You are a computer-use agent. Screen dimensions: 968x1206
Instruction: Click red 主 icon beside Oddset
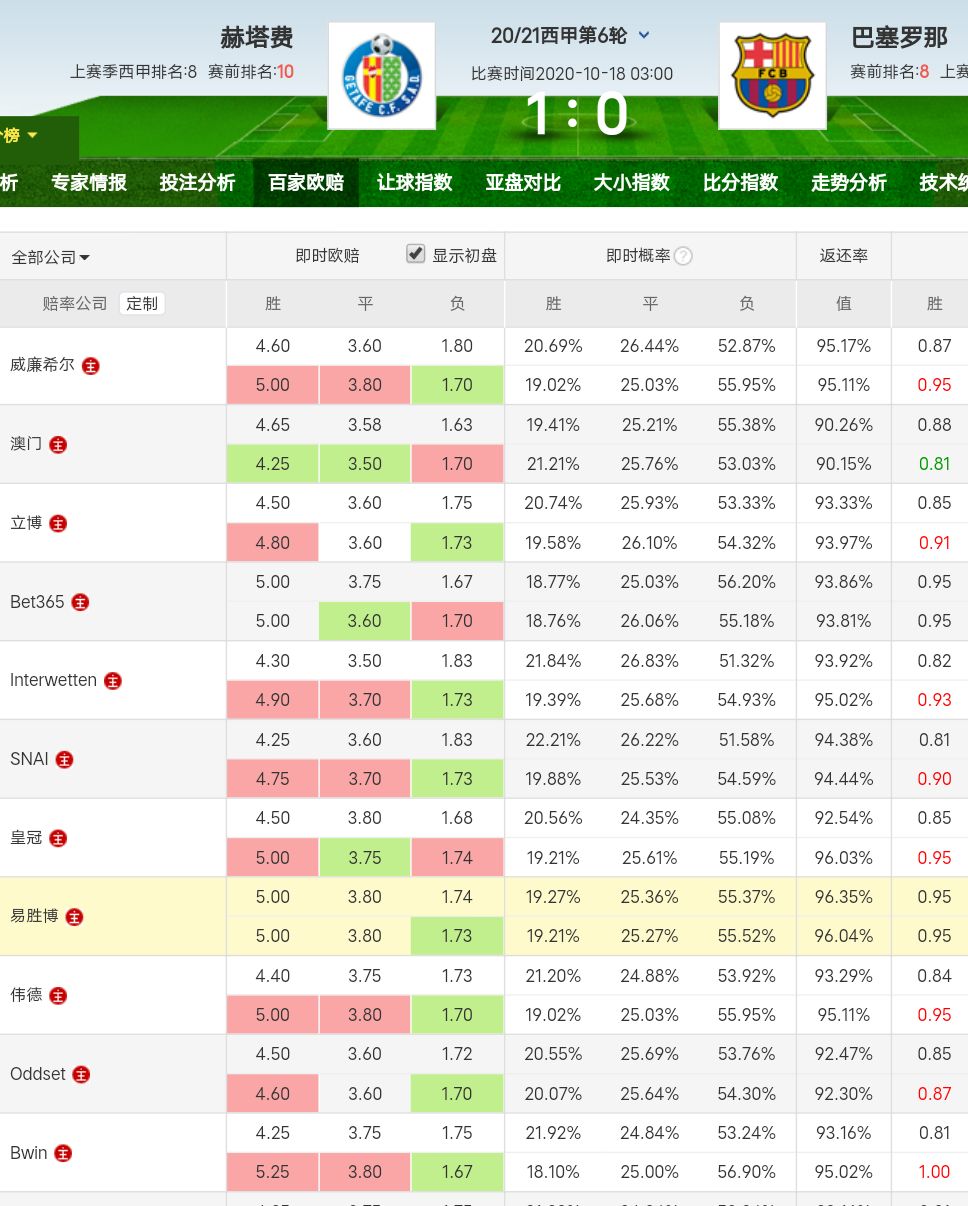81,1075
